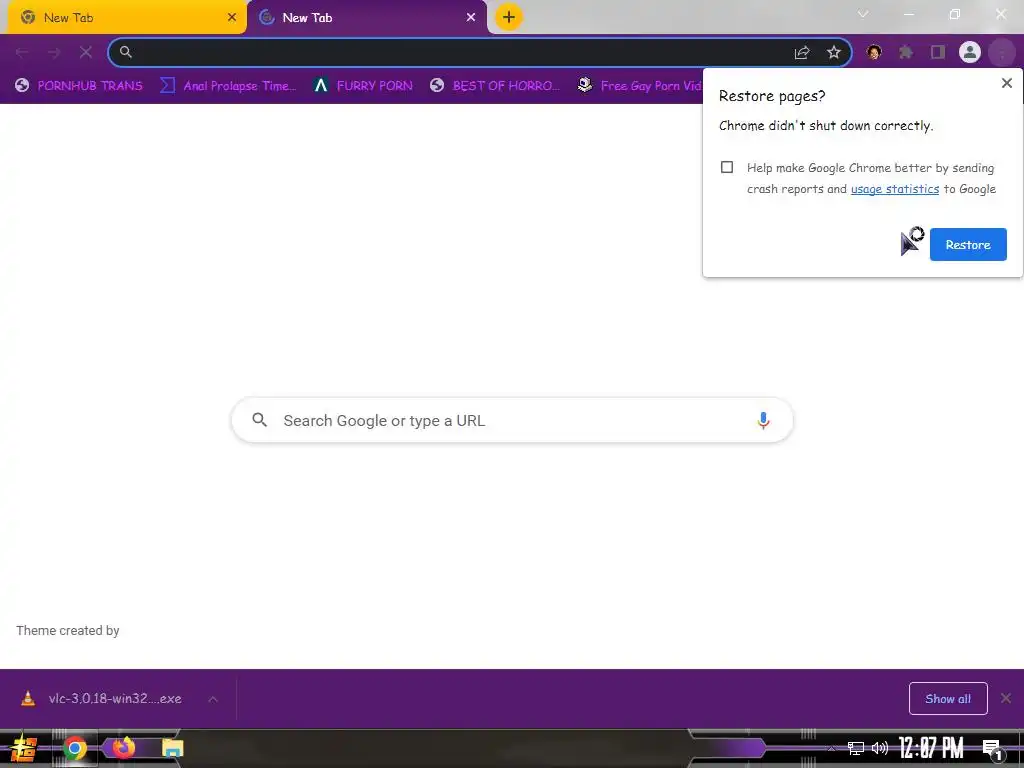Open the taskbar clock 12:07 PM
This screenshot has width=1024, height=768.
pyautogui.click(x=931, y=748)
